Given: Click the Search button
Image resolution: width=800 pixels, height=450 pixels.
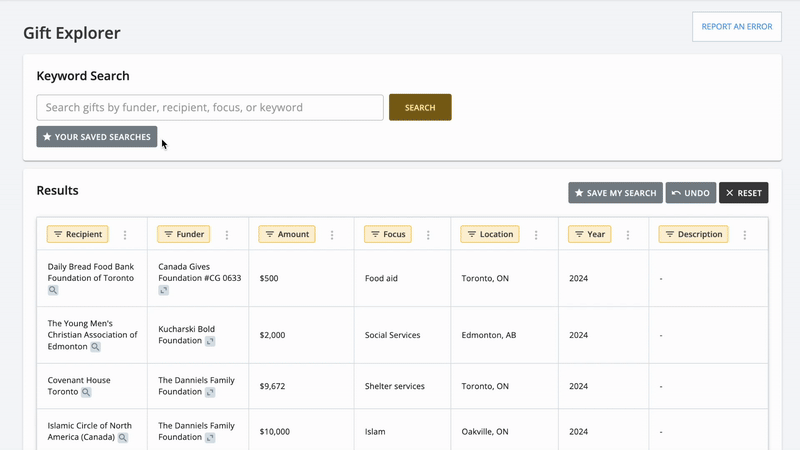Looking at the screenshot, I should (x=420, y=107).
